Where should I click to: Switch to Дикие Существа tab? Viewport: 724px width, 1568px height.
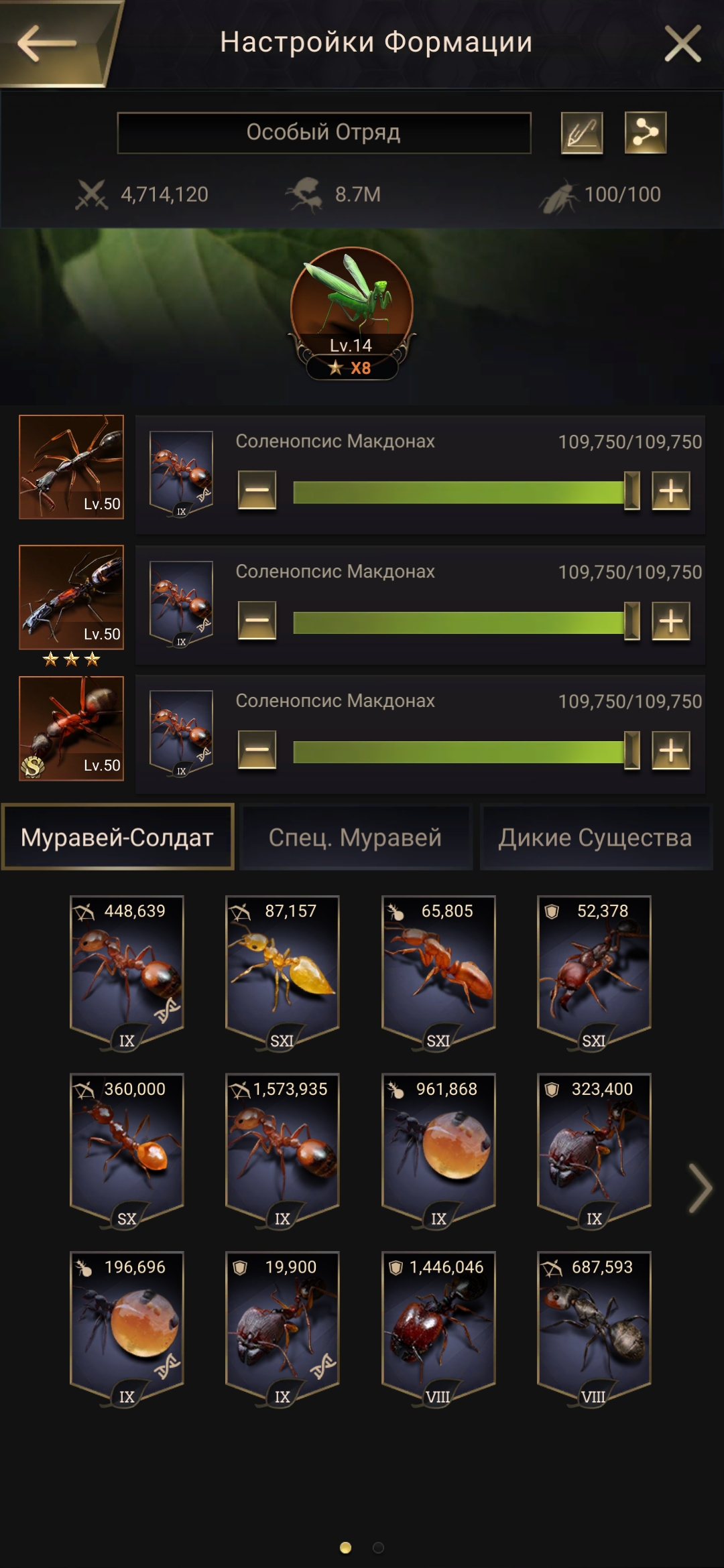(x=595, y=838)
